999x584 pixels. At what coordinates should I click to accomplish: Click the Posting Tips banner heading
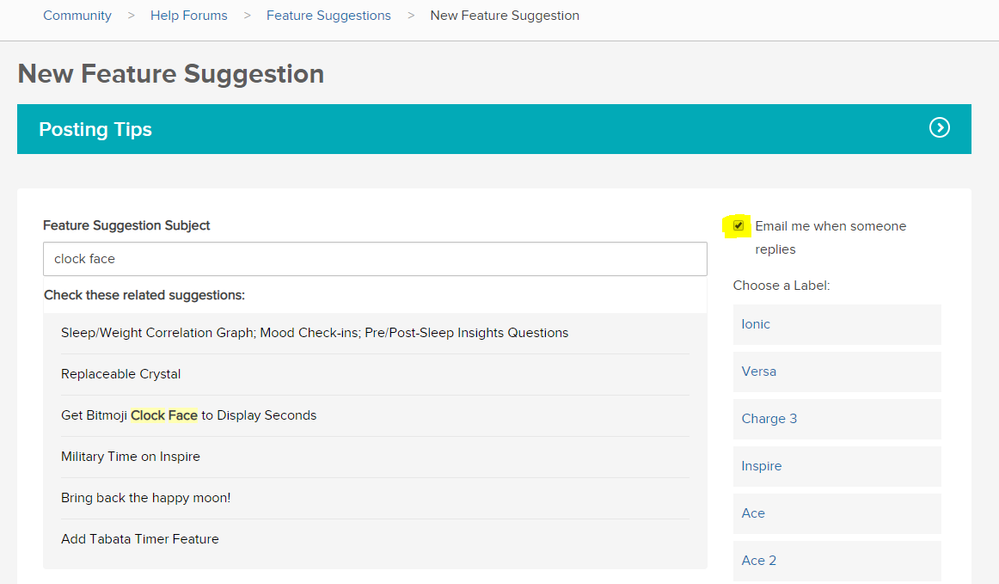tap(96, 130)
